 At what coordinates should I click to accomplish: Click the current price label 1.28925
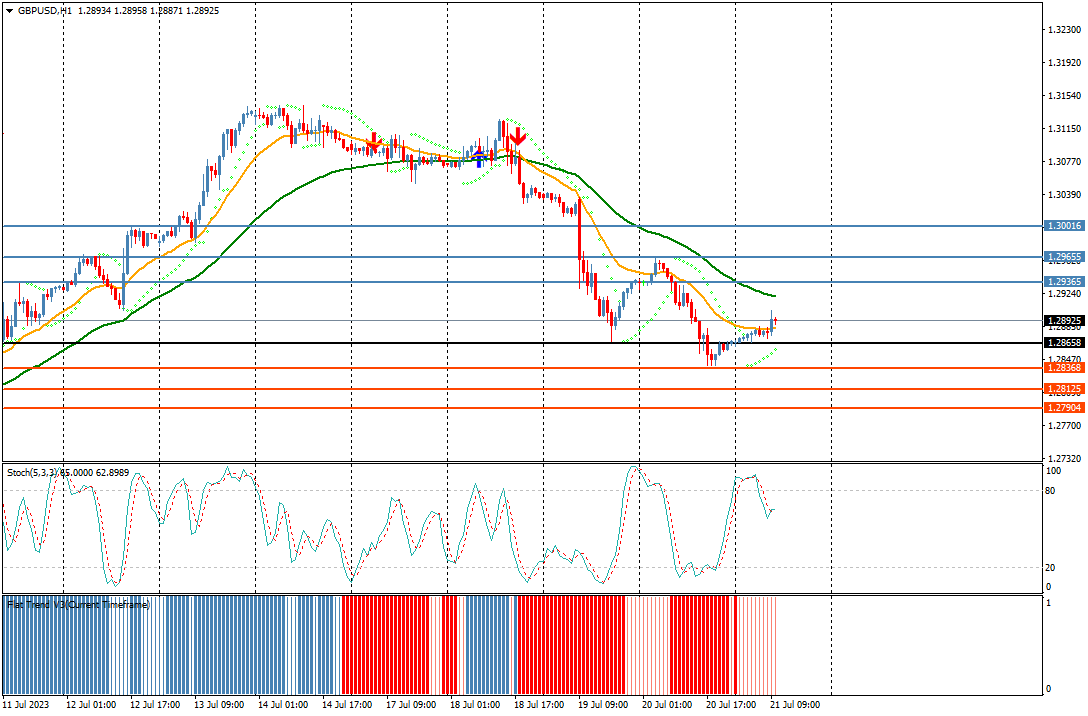[x=1064, y=321]
